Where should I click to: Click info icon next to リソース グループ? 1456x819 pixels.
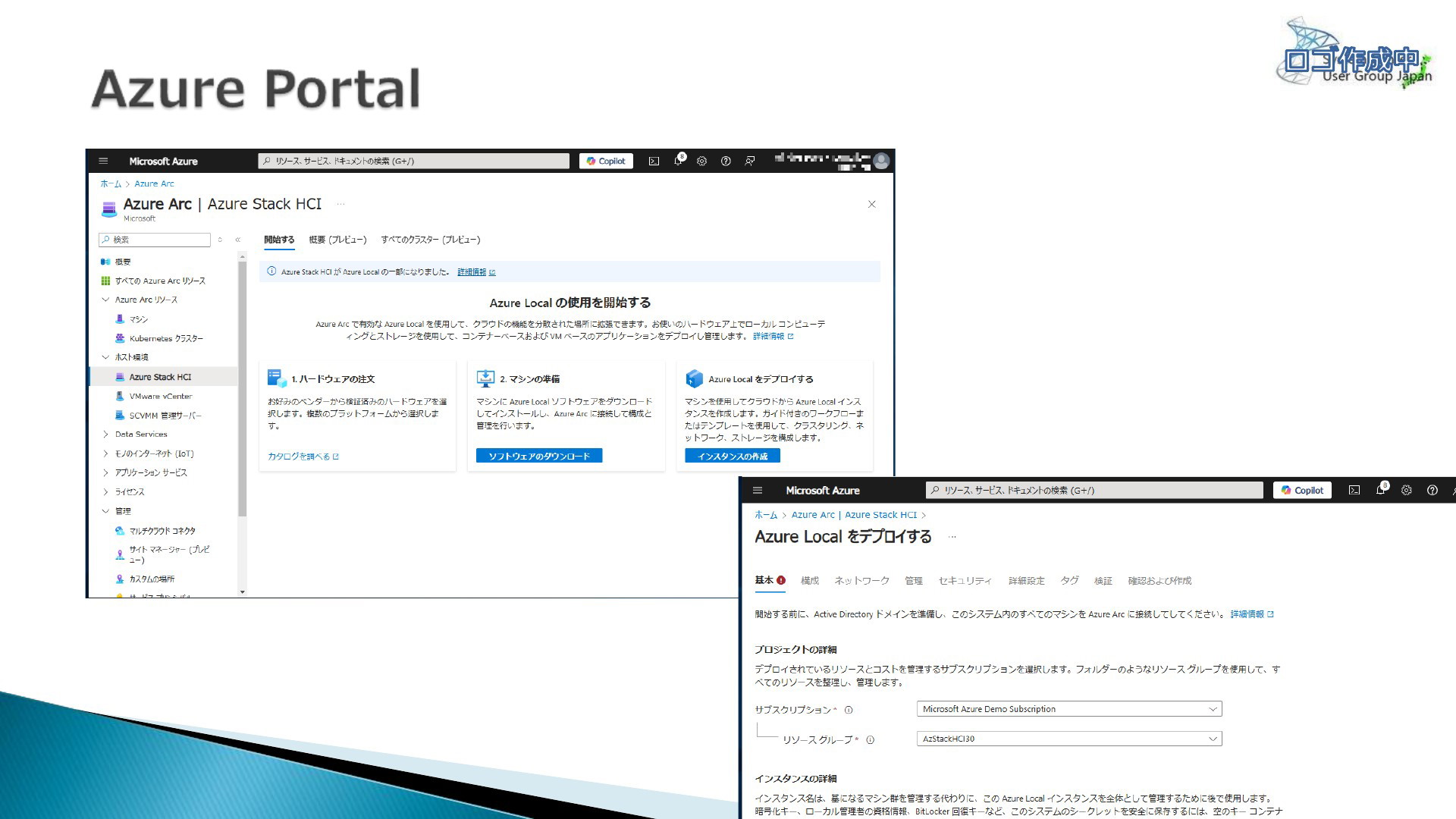[x=870, y=740]
